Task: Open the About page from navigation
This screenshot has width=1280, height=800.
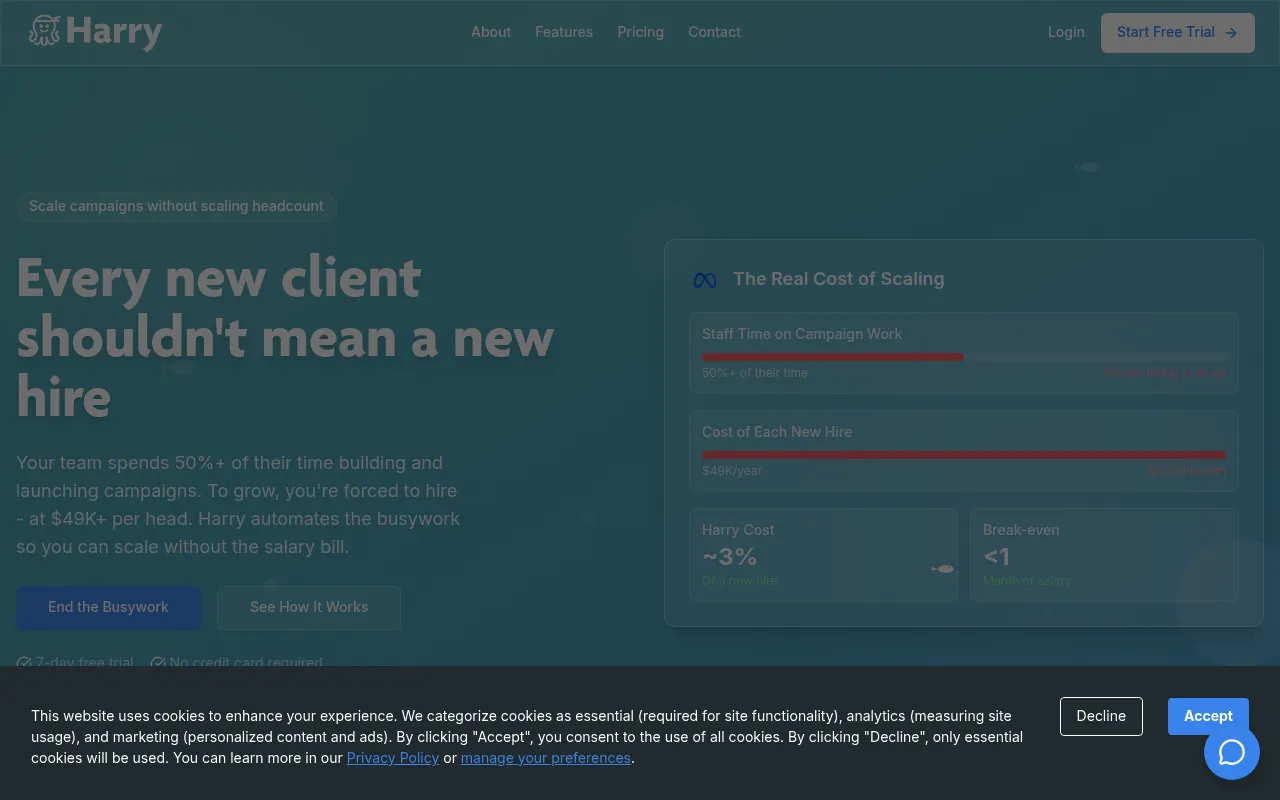Action: 491,32
